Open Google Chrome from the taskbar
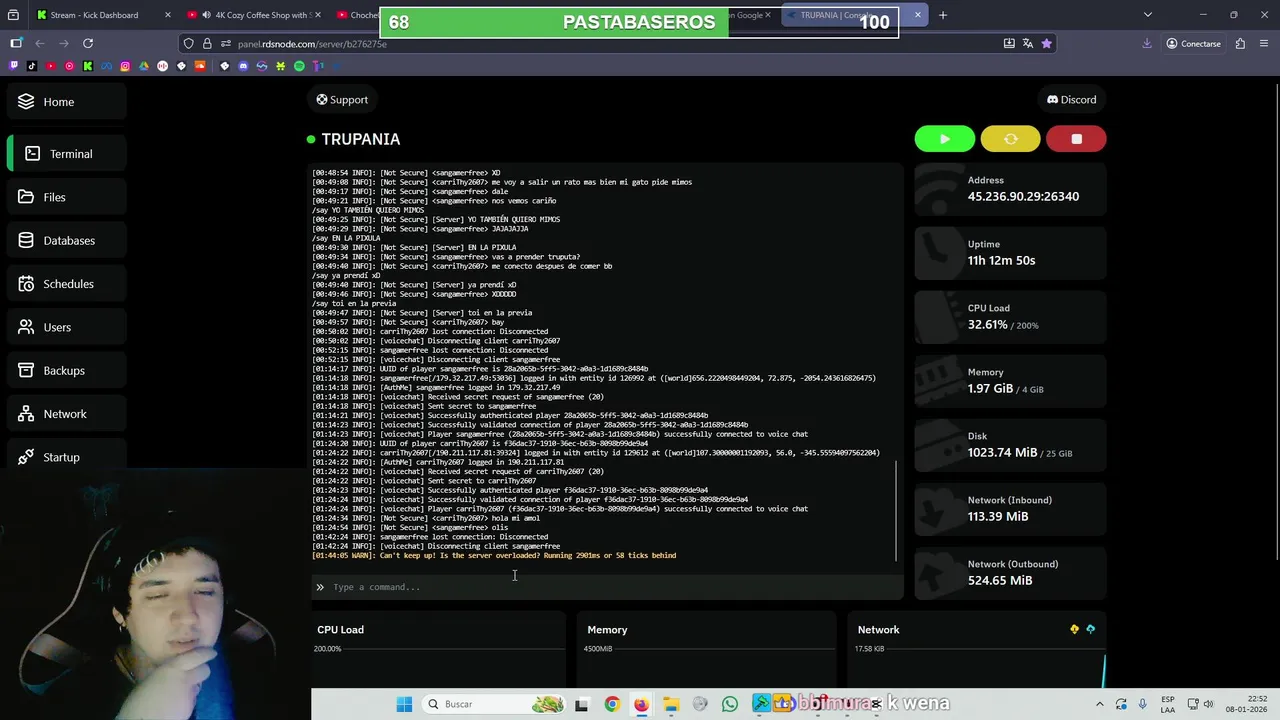The width and height of the screenshot is (1280, 720). 612,704
